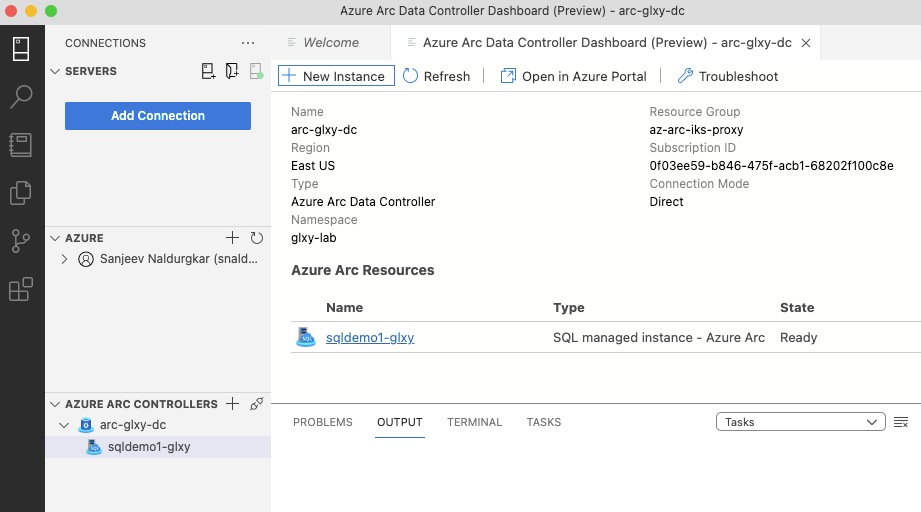The image size is (921, 512).
Task: Add an Azure account with plus icon
Action: (233, 238)
